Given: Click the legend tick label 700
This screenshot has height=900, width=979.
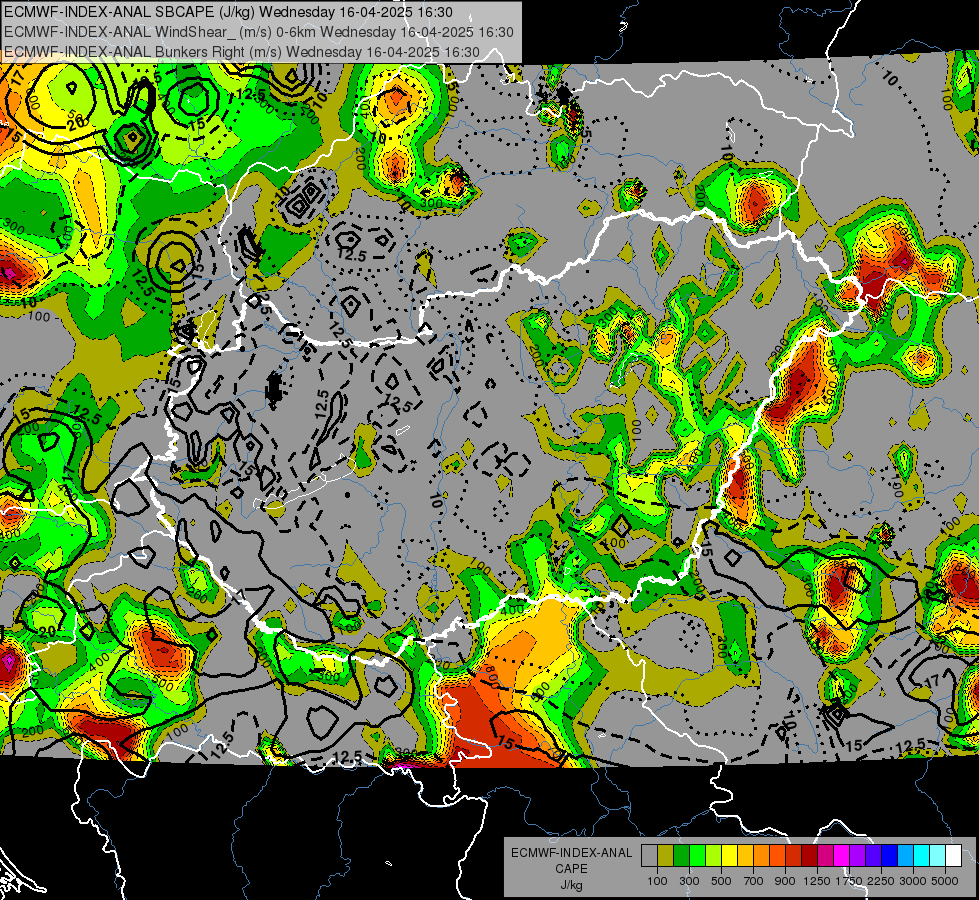Looking at the screenshot, I should (x=754, y=881).
